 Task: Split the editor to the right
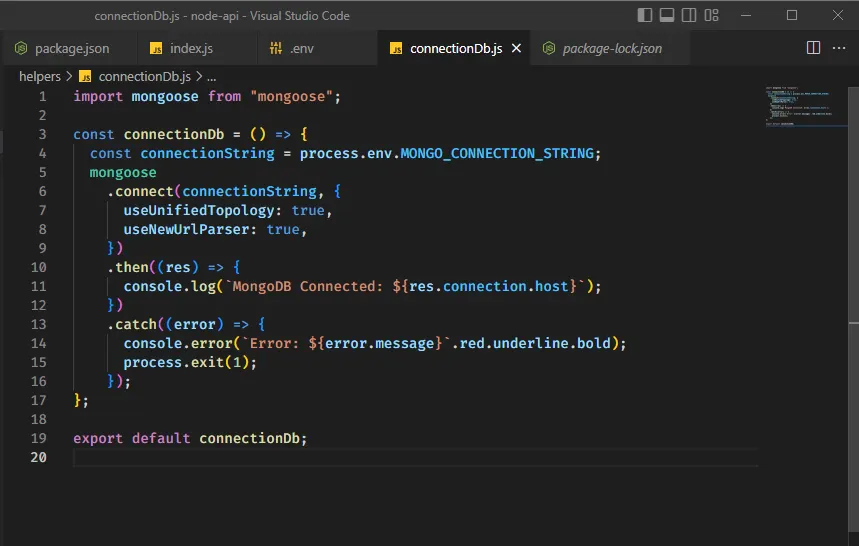tap(814, 48)
